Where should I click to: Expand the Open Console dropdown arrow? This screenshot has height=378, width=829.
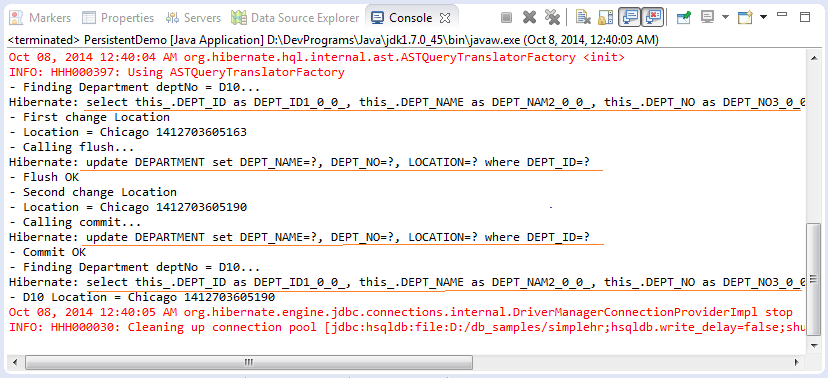[763, 17]
